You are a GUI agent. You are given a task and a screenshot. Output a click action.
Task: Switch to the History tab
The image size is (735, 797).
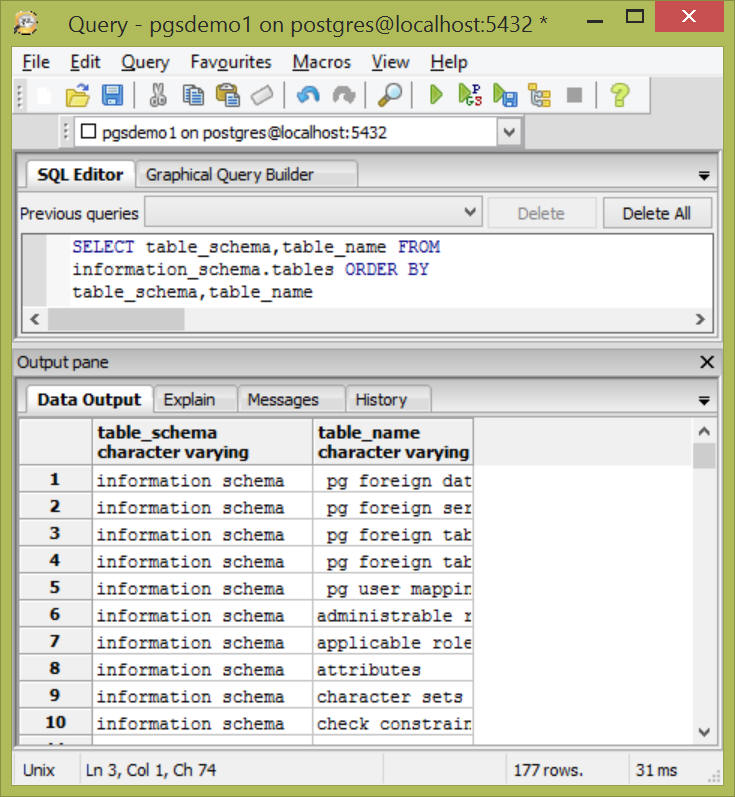[x=389, y=400]
